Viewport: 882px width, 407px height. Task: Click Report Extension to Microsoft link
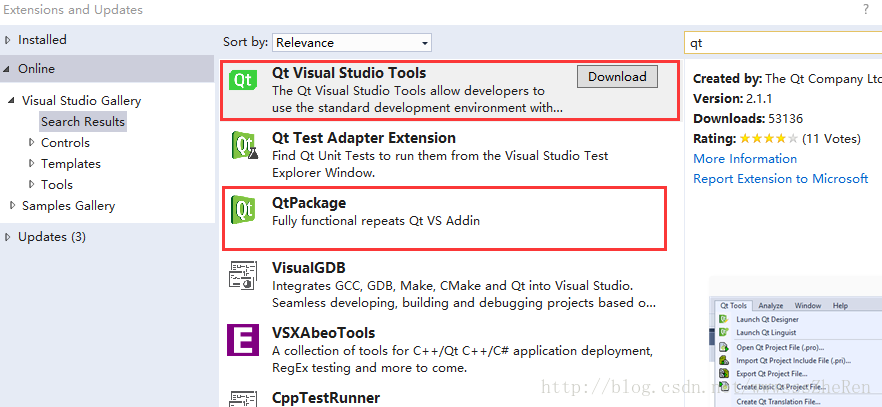click(x=781, y=179)
